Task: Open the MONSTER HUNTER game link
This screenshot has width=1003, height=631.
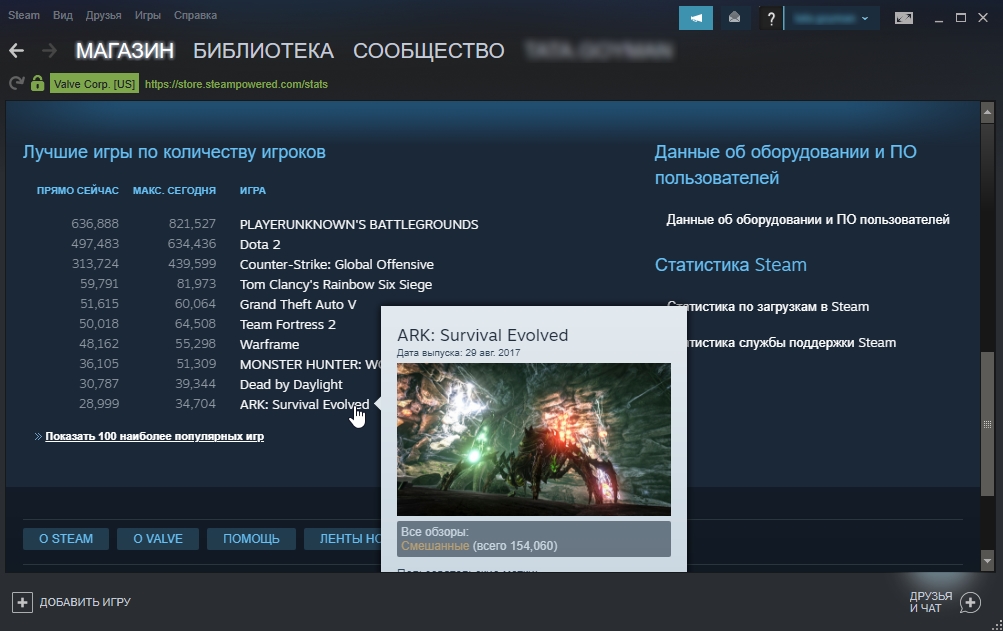Action: [310, 364]
